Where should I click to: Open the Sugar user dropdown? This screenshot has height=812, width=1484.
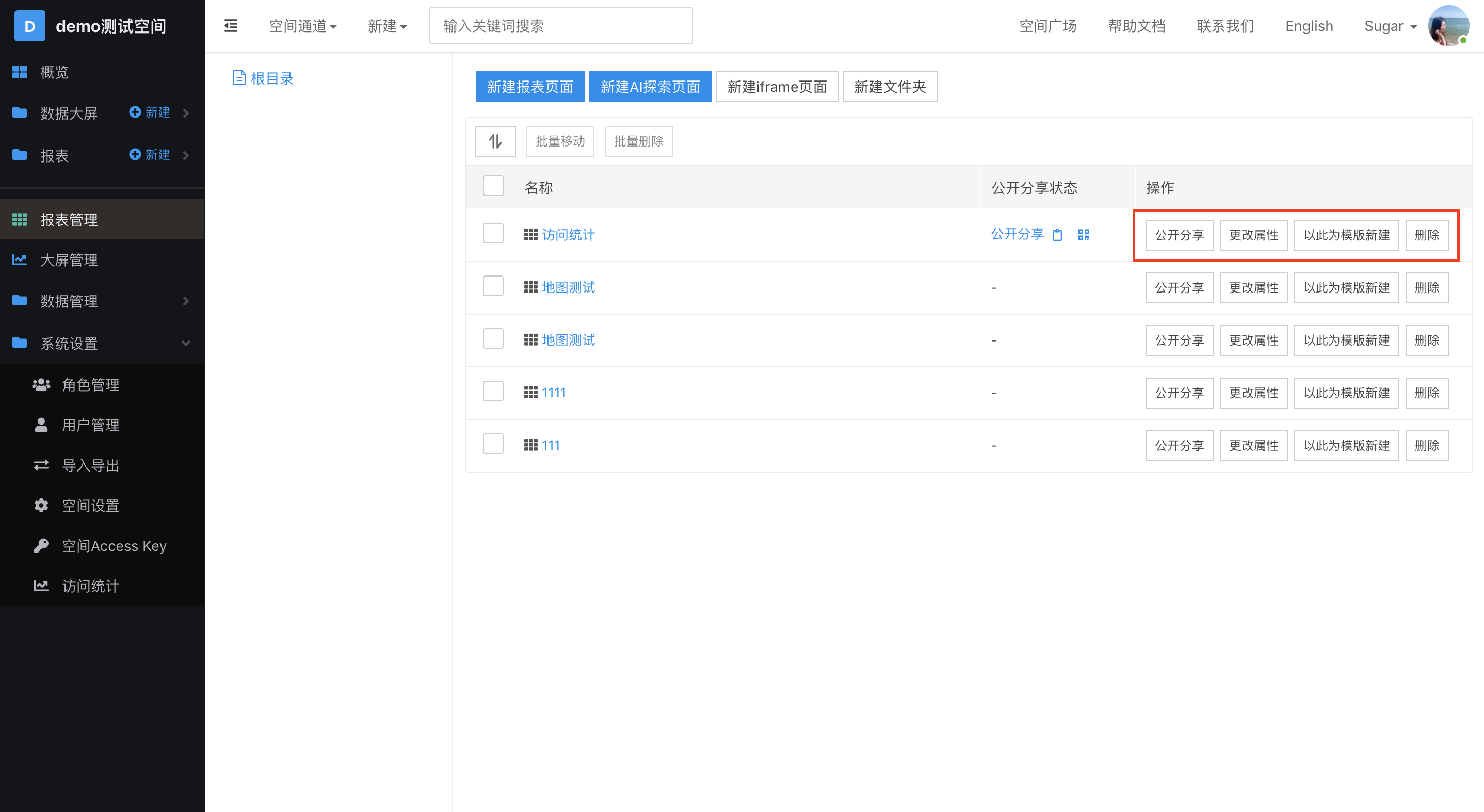point(1391,26)
